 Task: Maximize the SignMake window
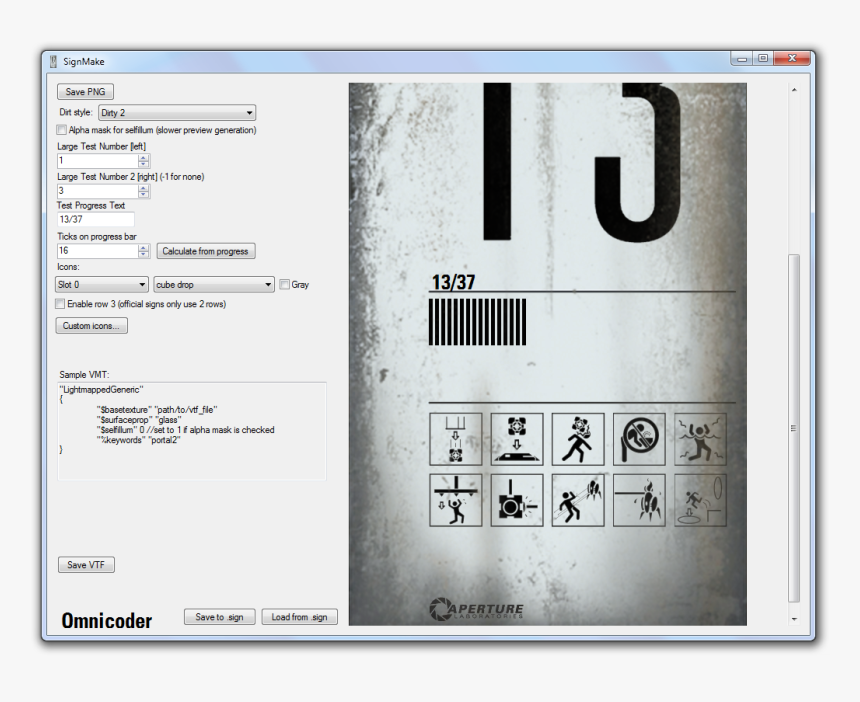[x=763, y=59]
